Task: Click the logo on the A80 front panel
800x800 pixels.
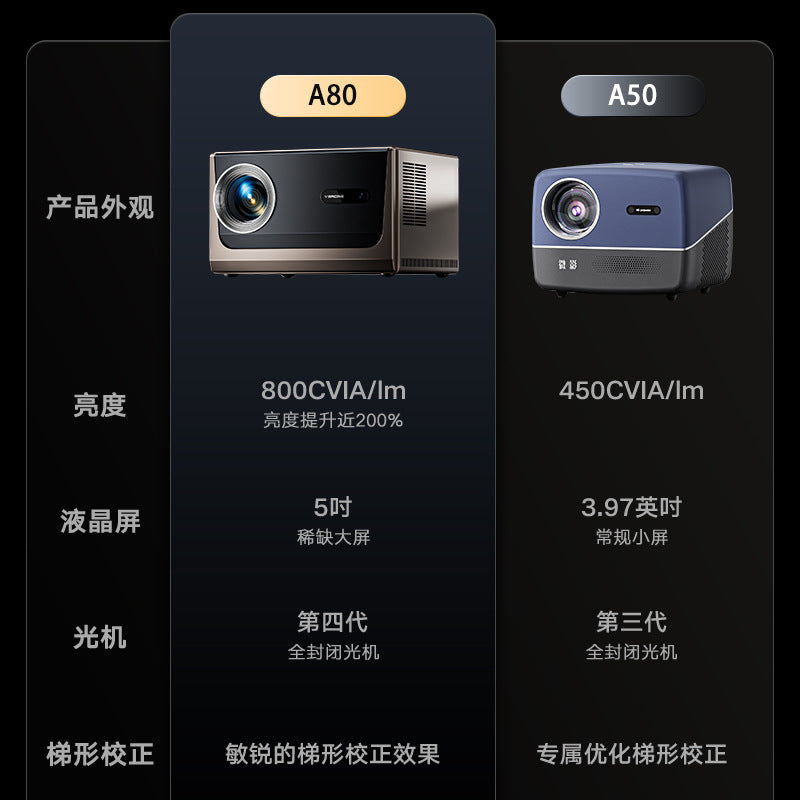Action: tap(335, 196)
